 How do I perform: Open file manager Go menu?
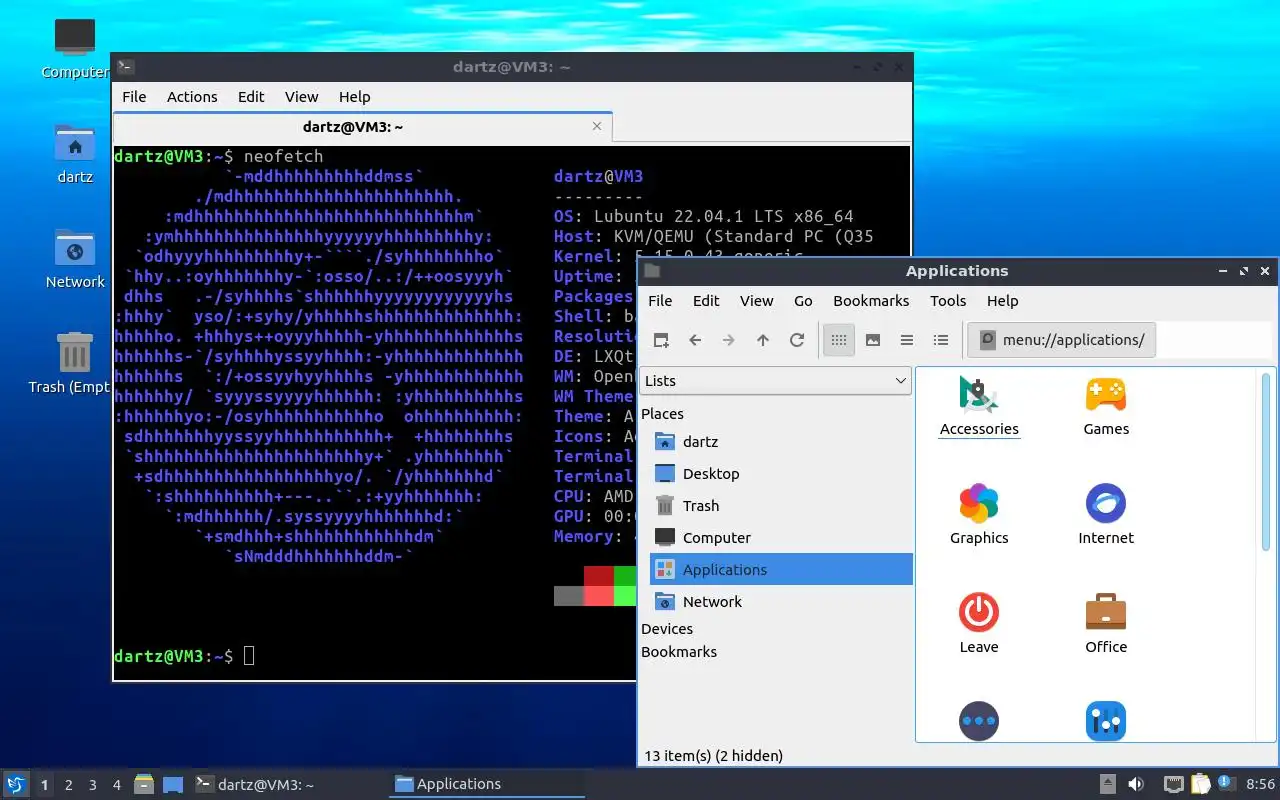(803, 301)
